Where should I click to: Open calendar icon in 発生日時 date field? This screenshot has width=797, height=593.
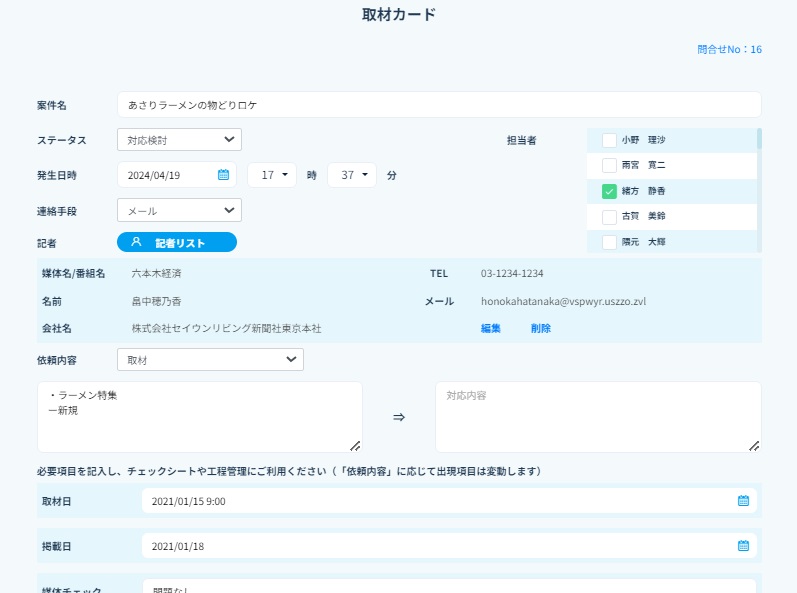(223, 175)
